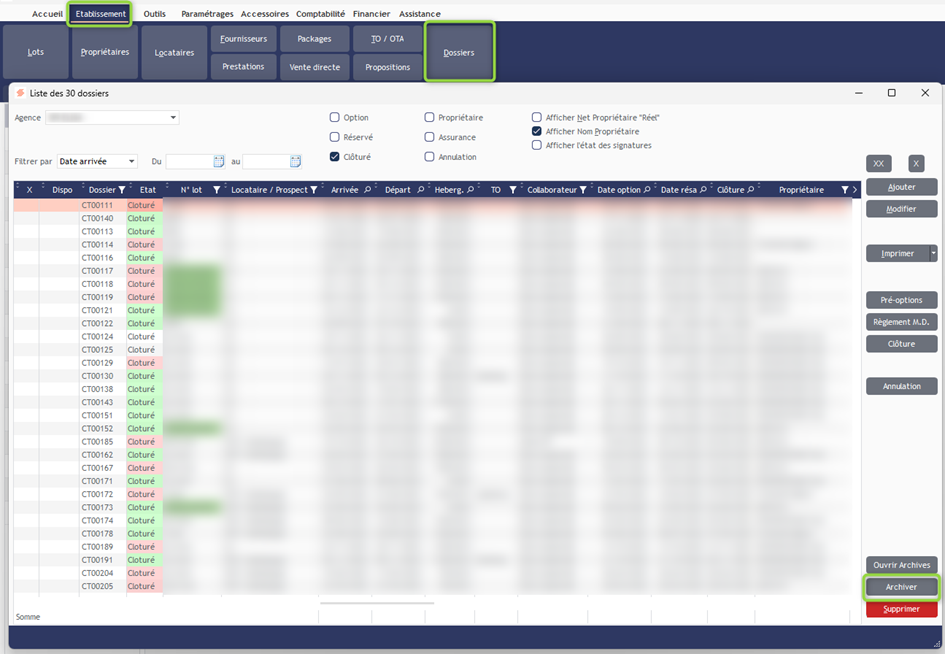The width and height of the screenshot is (945, 654).
Task: Uncheck the Clôturé checkbox
Action: tap(335, 157)
